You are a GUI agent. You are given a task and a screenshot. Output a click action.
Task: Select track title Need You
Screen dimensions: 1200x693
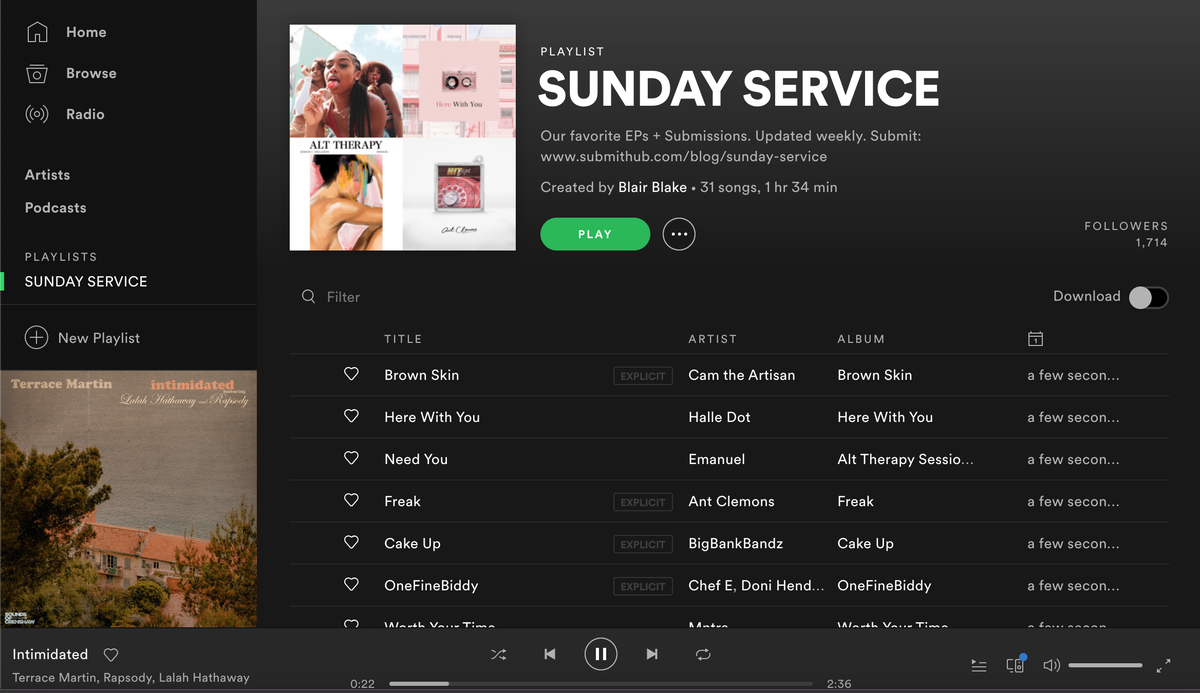click(416, 459)
